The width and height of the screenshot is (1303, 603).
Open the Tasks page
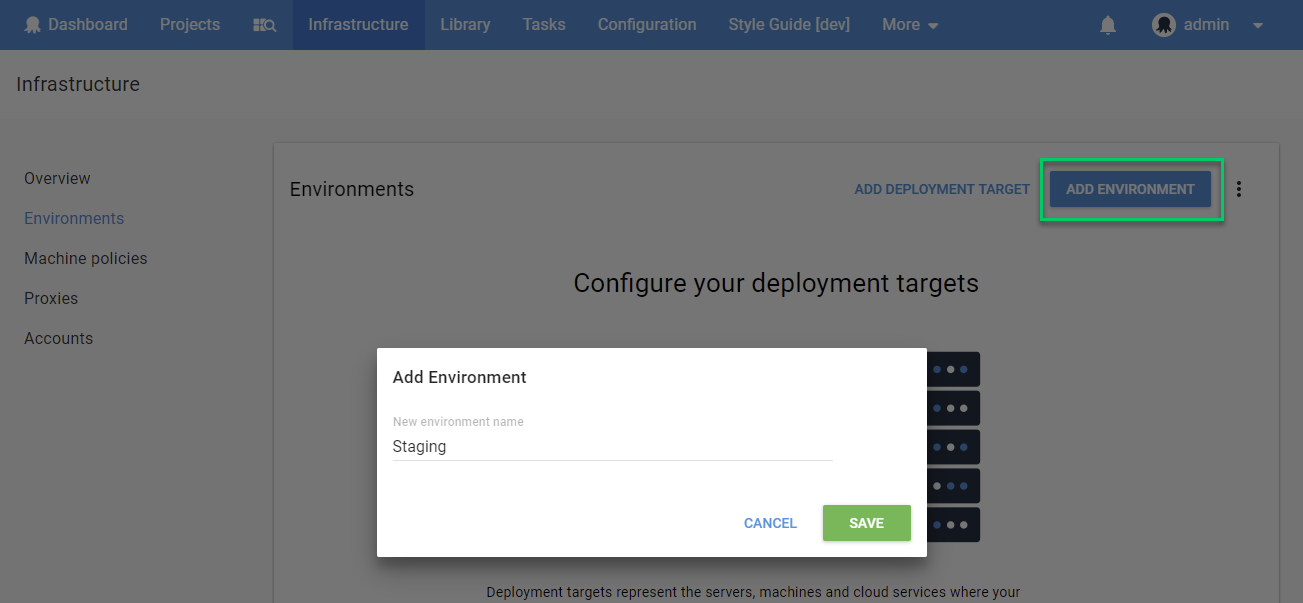coord(544,25)
